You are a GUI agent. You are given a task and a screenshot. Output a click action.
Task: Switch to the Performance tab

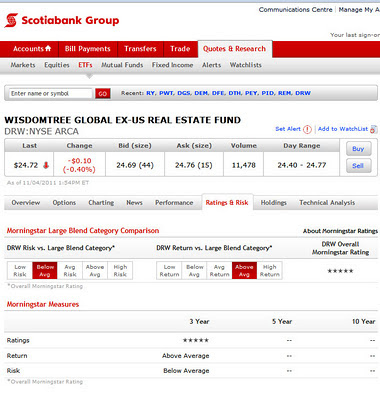coord(174,203)
